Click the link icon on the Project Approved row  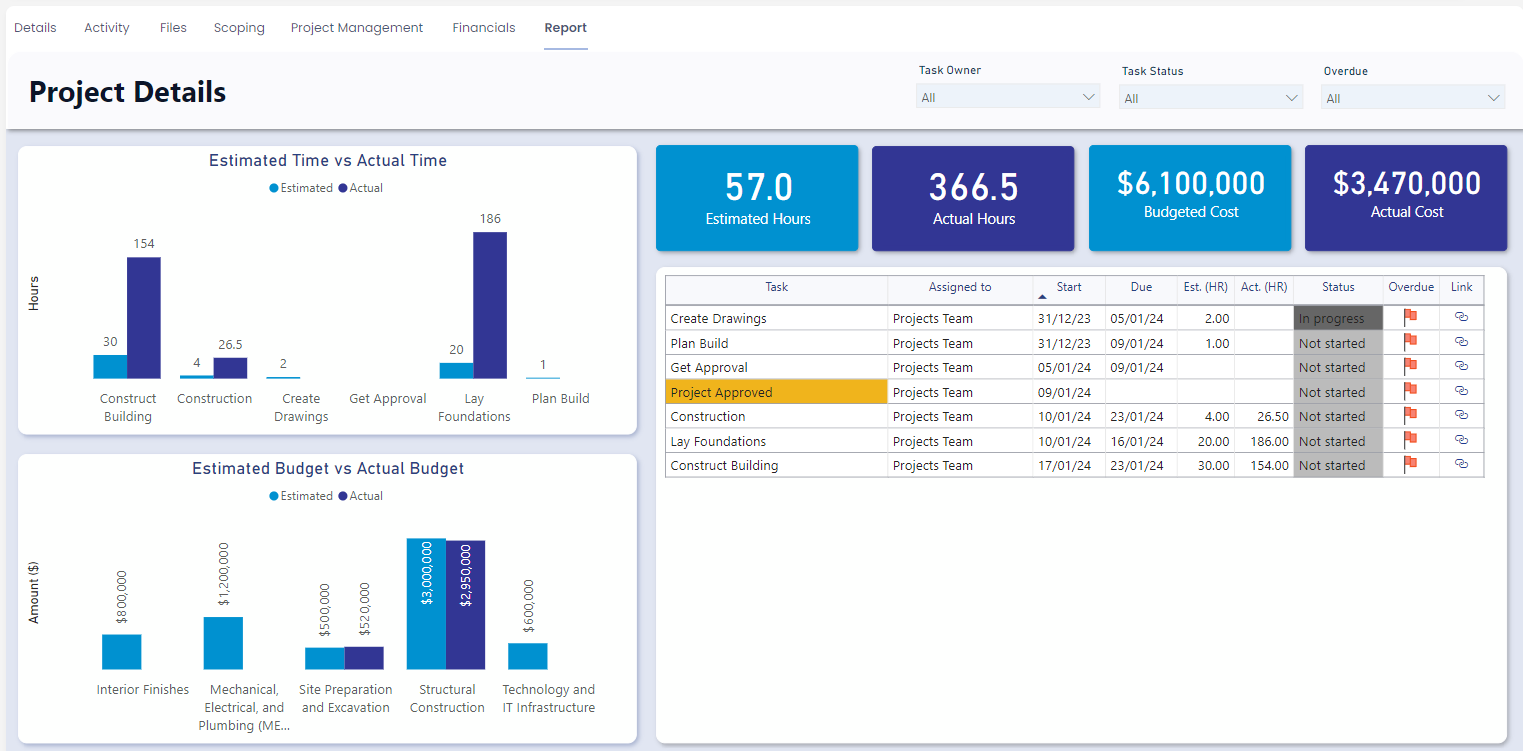coord(1461,392)
